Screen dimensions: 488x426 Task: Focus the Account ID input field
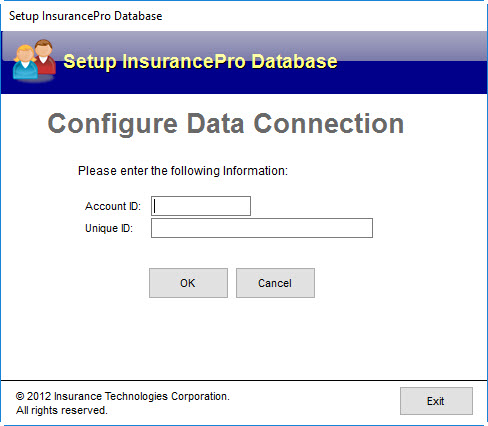(201, 206)
